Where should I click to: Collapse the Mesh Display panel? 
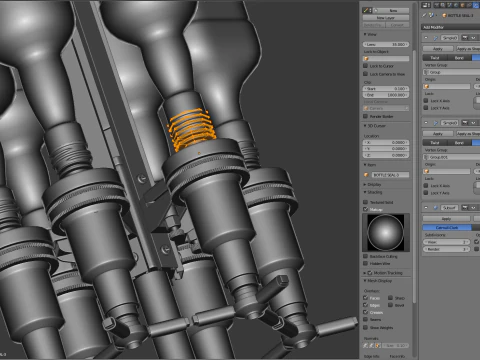378,281
